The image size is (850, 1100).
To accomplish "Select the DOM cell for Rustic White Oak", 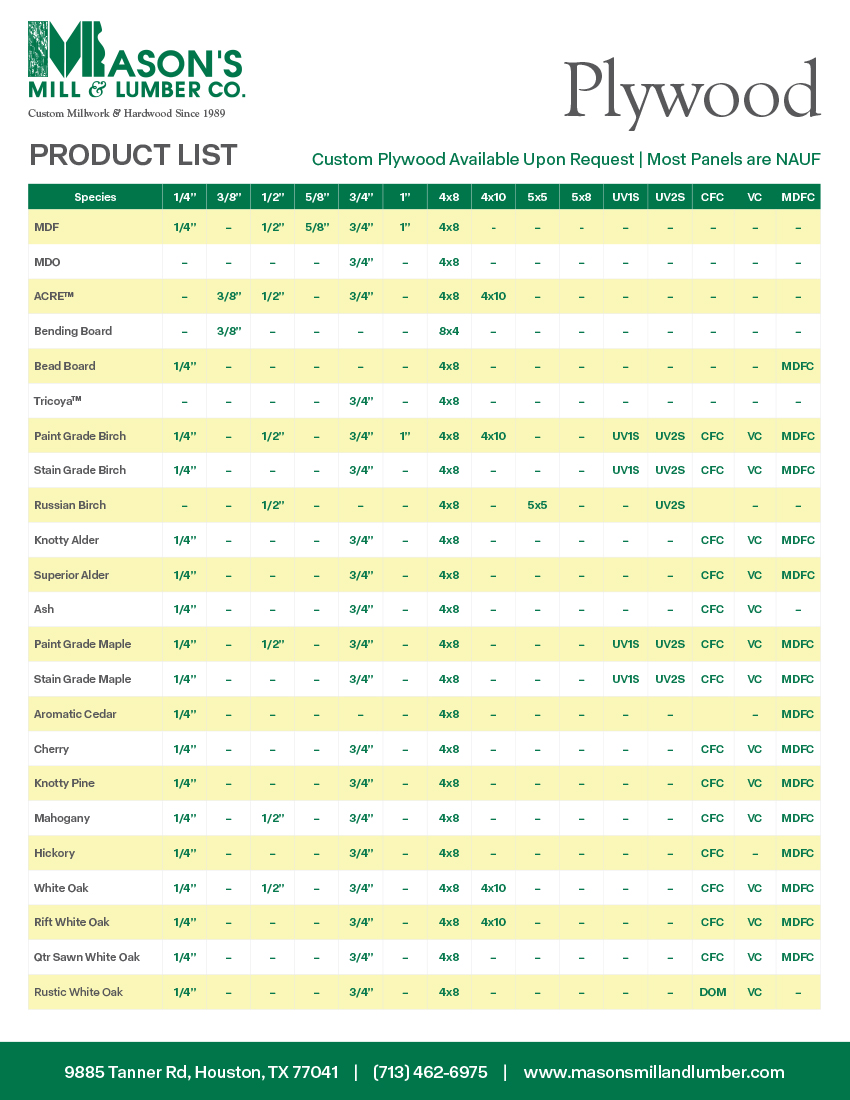I will pyautogui.click(x=712, y=992).
